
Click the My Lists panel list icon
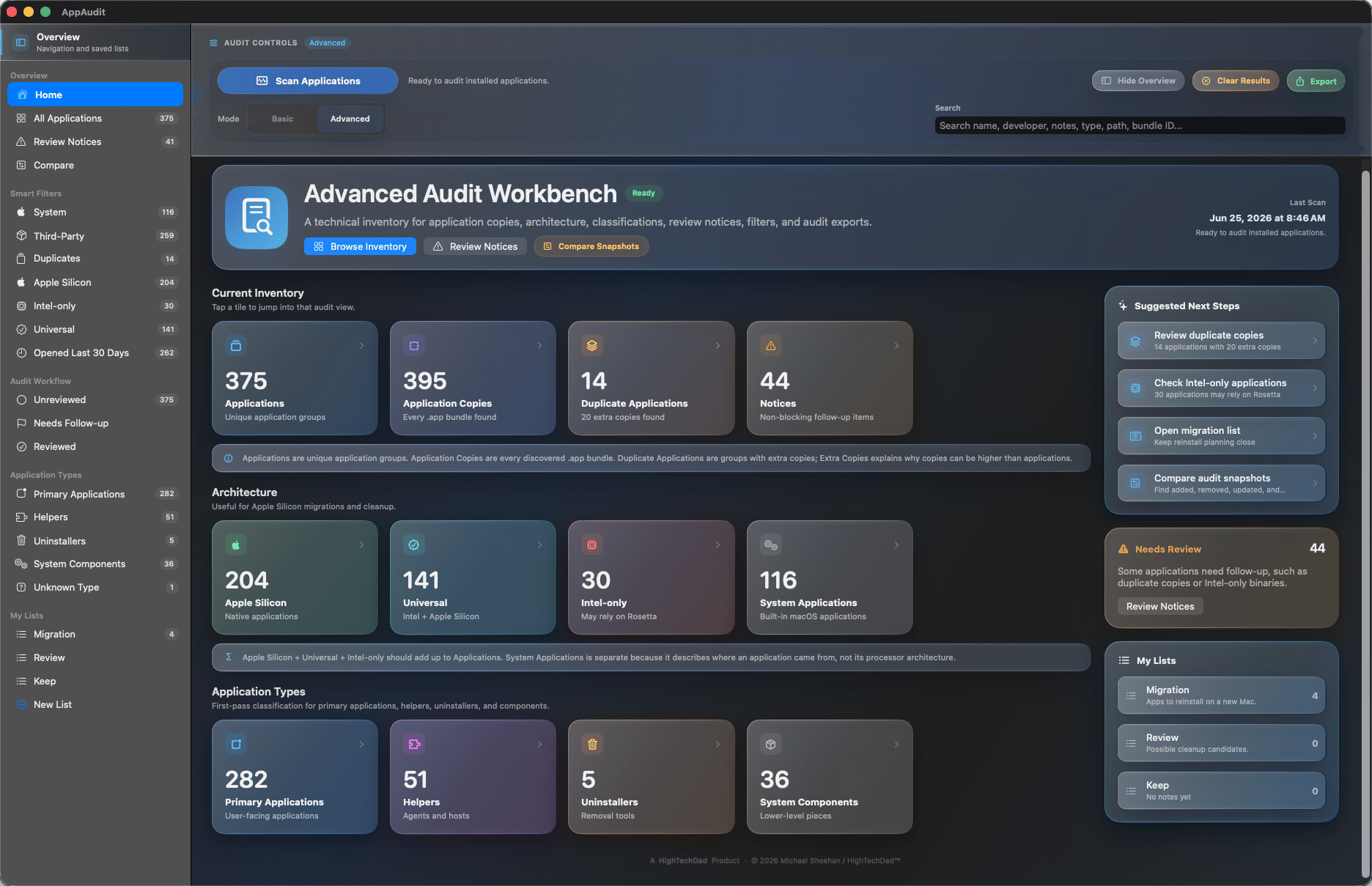tap(1124, 661)
